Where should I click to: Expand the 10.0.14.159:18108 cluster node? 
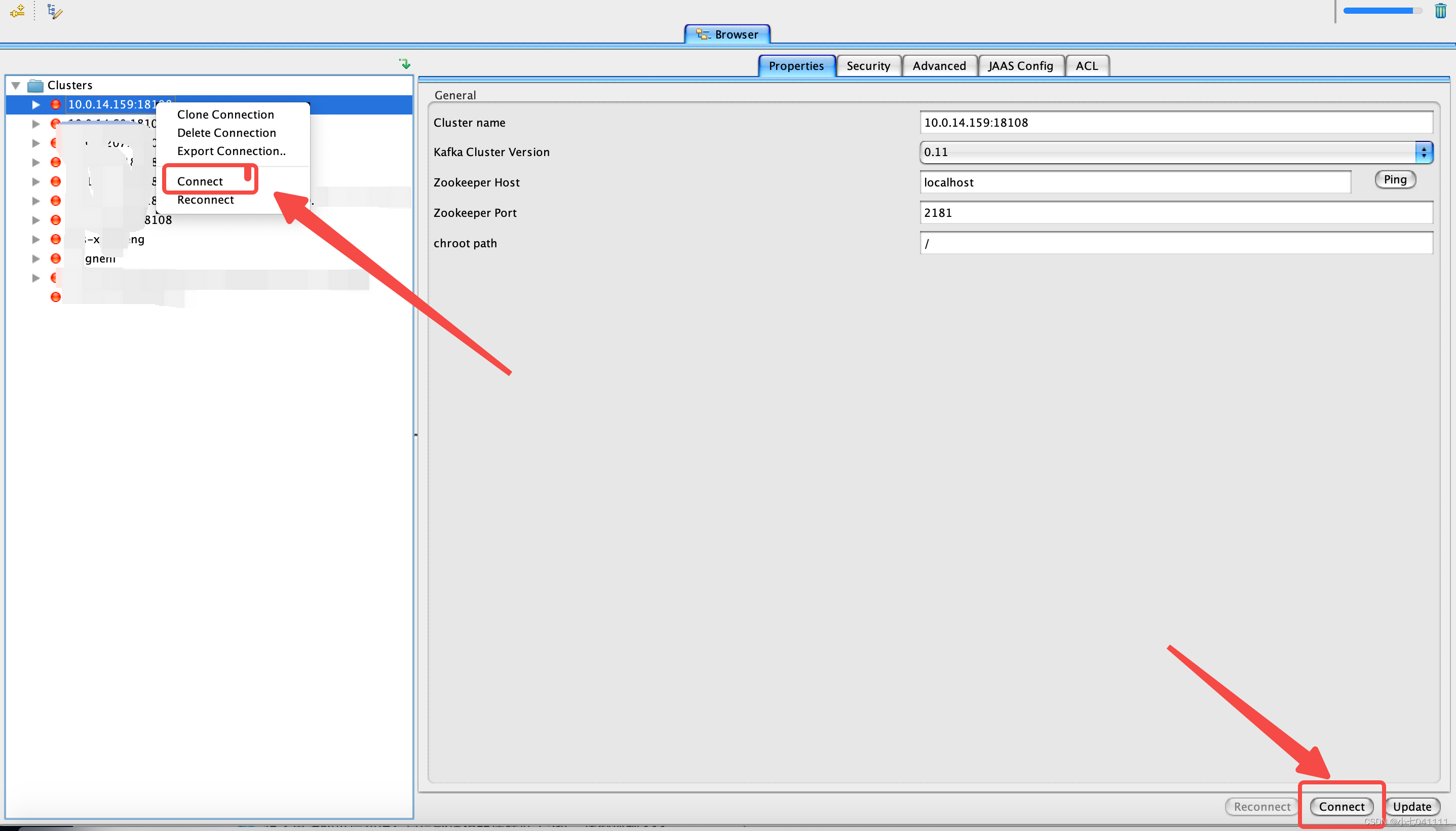click(x=36, y=104)
